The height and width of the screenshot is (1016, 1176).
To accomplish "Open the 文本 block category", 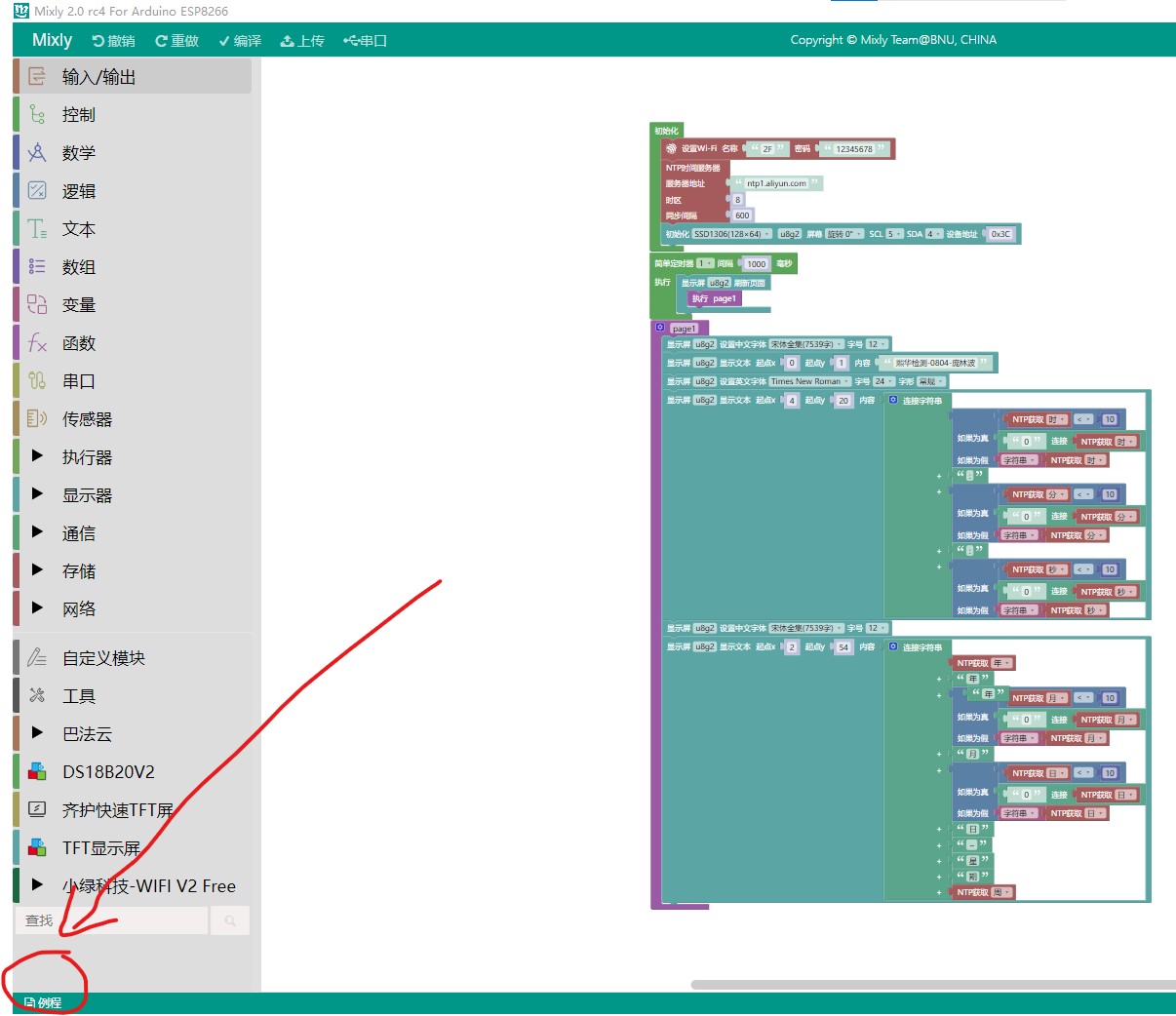I will pyautogui.click(x=133, y=228).
